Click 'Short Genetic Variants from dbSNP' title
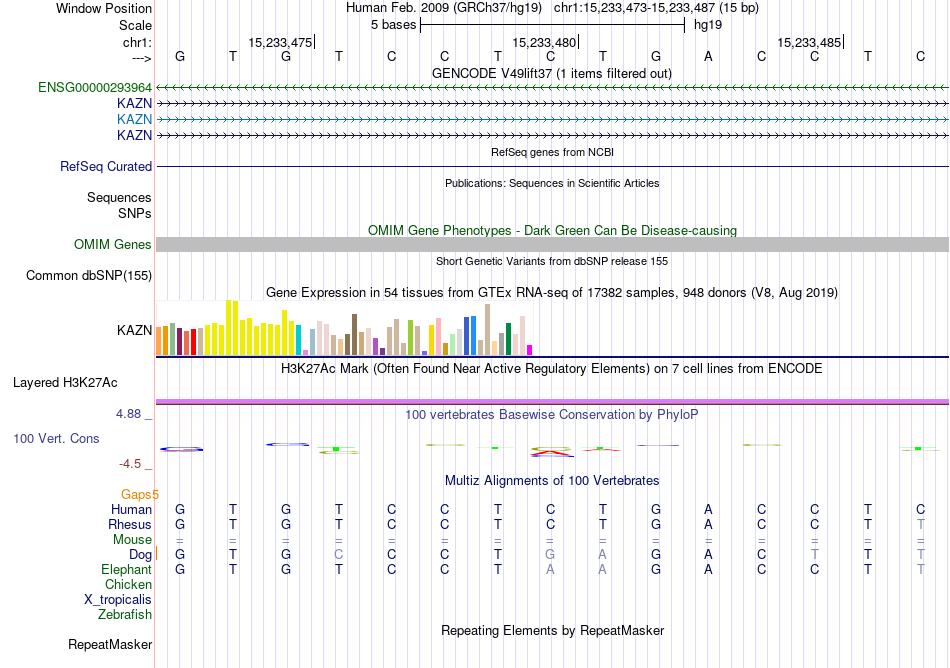Viewport: 950px width, 668px height. point(551,262)
